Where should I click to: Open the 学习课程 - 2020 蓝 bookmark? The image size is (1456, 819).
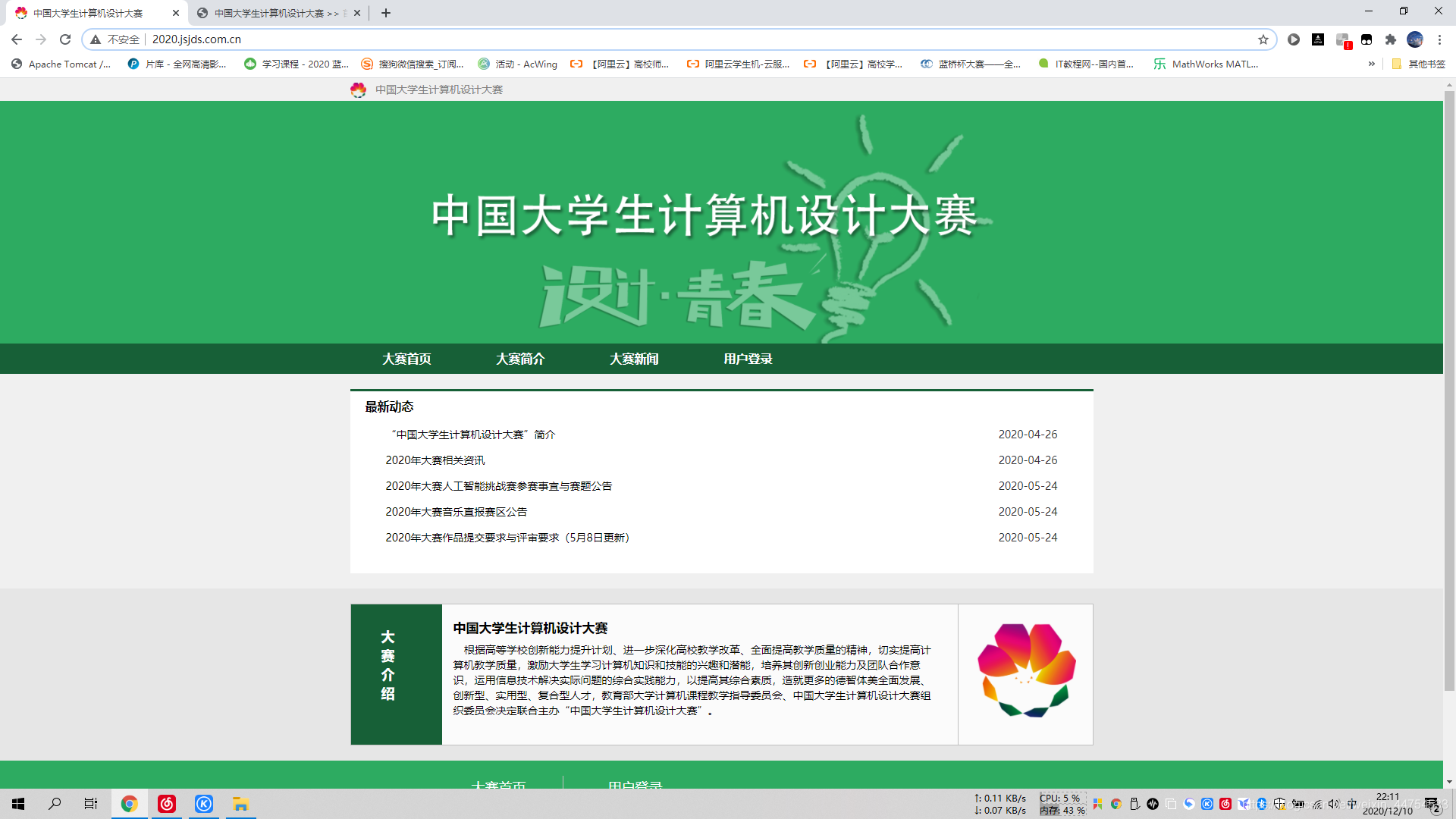tap(297, 64)
